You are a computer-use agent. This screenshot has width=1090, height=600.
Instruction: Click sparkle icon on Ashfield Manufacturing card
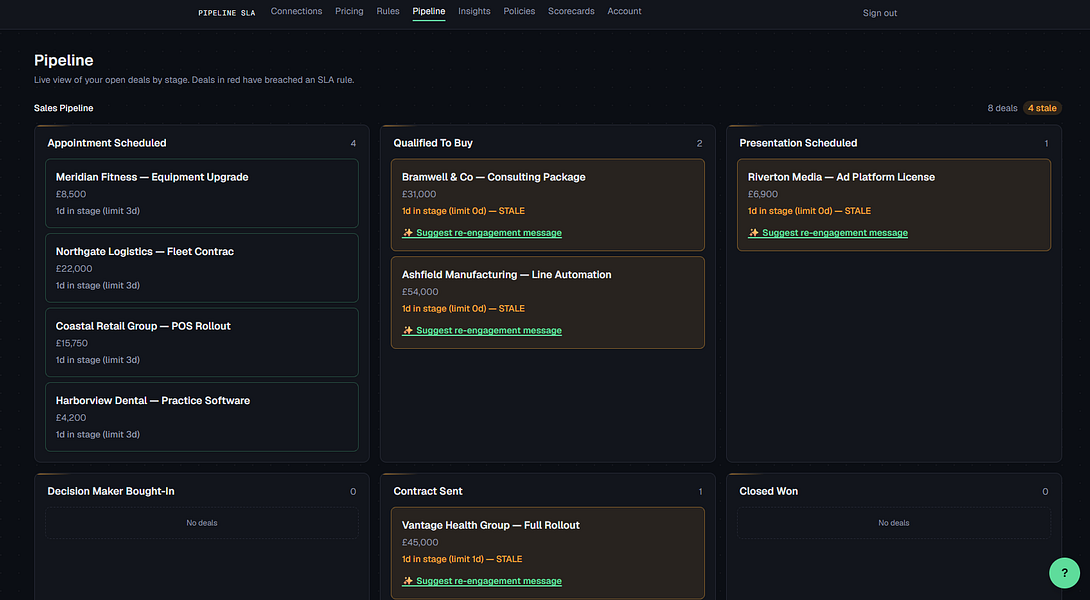click(408, 330)
